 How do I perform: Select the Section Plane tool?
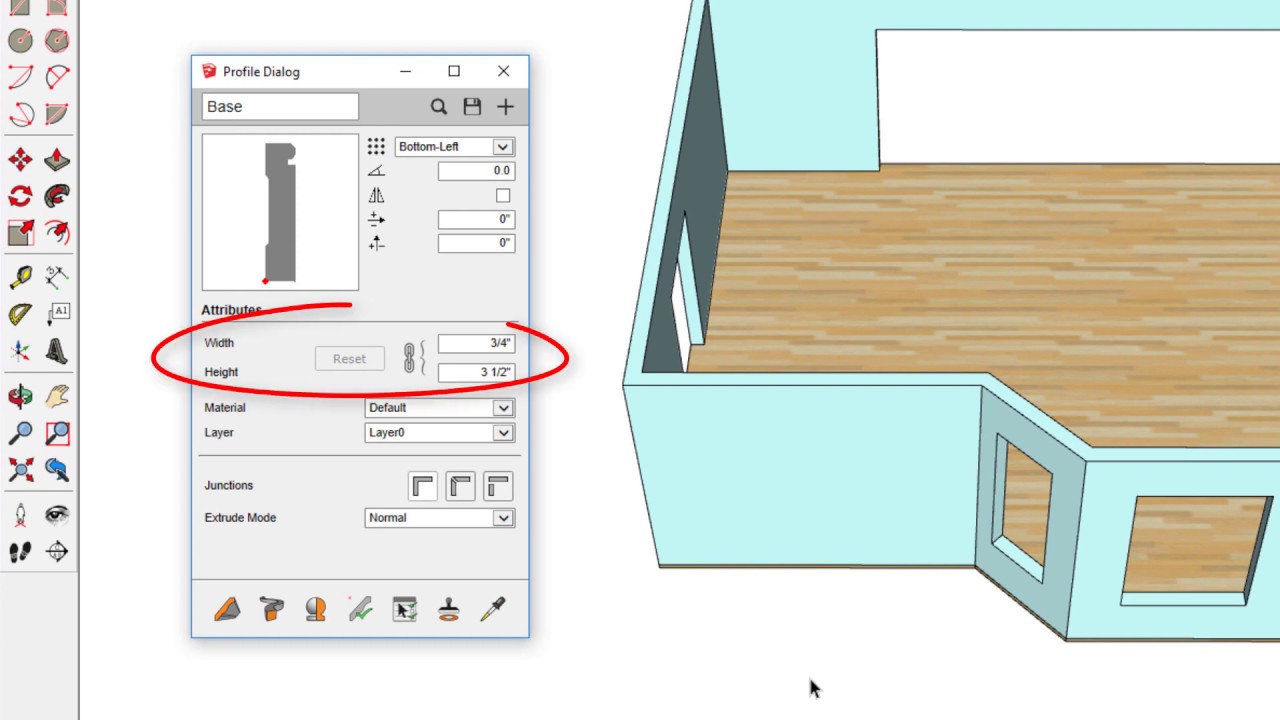(x=57, y=551)
